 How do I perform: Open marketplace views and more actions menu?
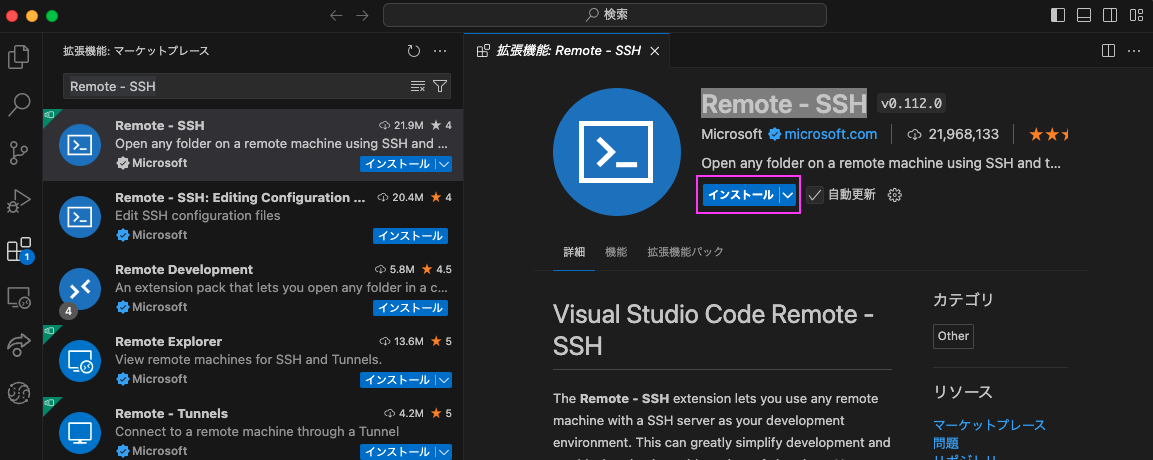440,51
